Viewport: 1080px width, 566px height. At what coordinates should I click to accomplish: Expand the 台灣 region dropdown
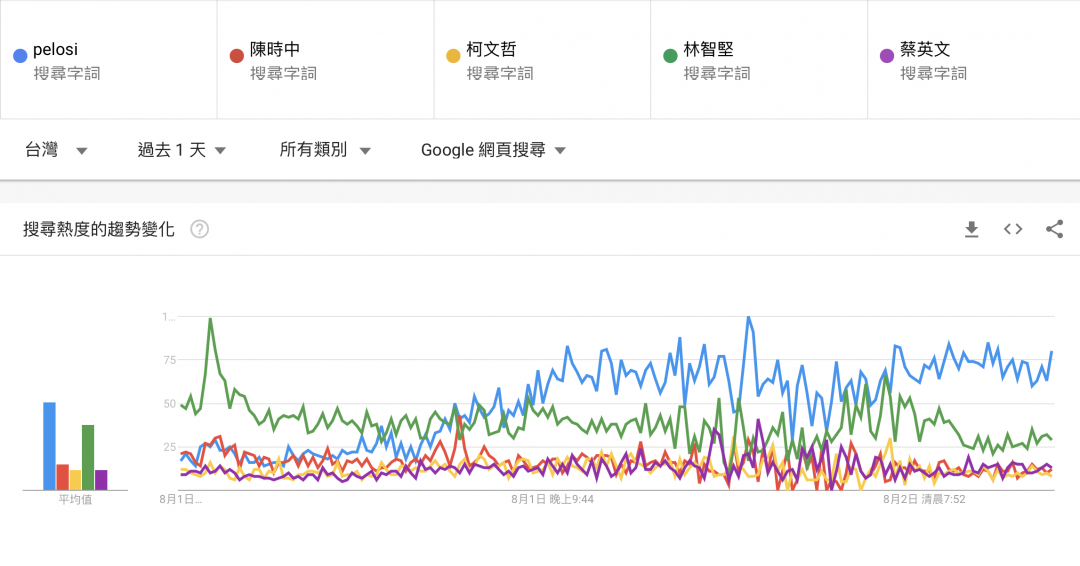[x=56, y=150]
